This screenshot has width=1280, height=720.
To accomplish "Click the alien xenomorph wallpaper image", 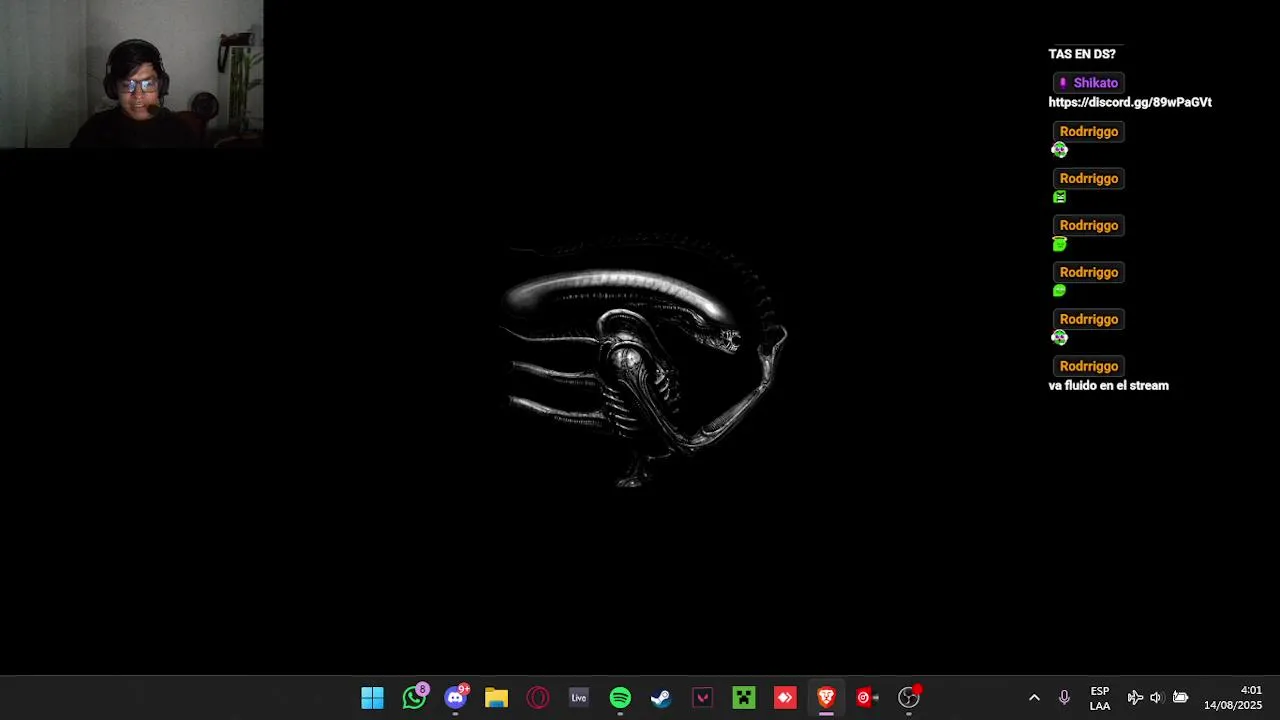I will 645,360.
